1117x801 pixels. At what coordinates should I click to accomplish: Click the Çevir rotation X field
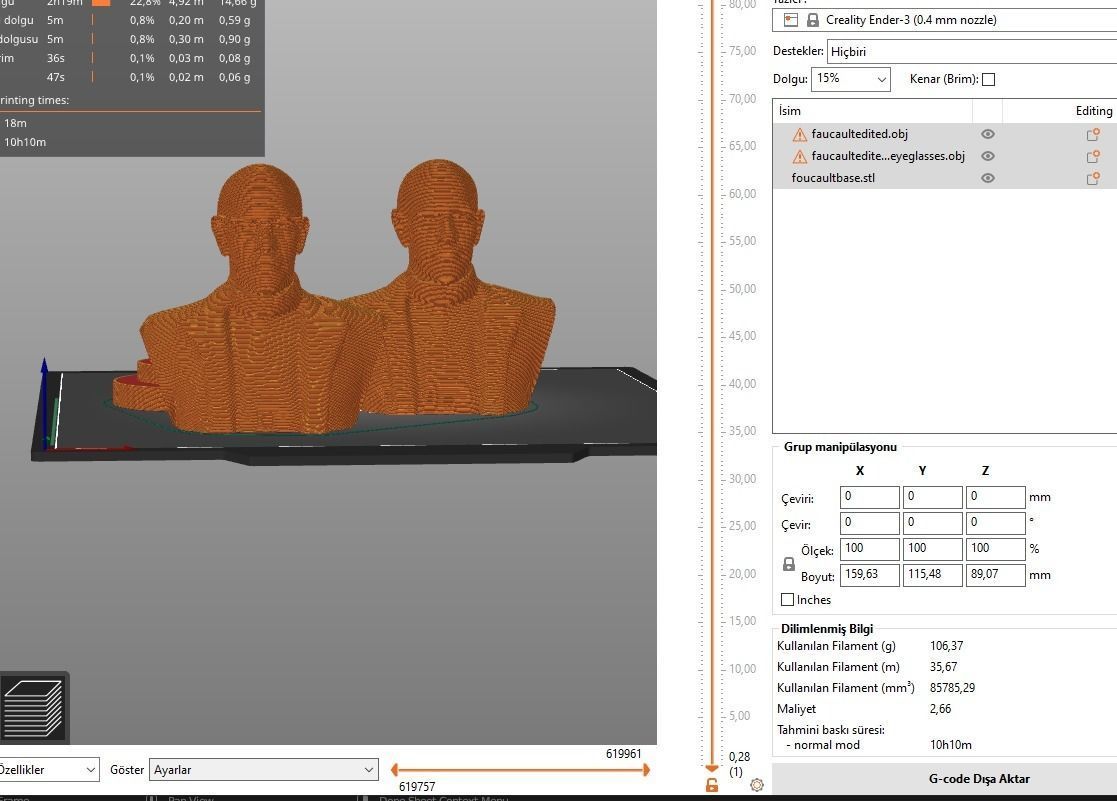point(869,523)
